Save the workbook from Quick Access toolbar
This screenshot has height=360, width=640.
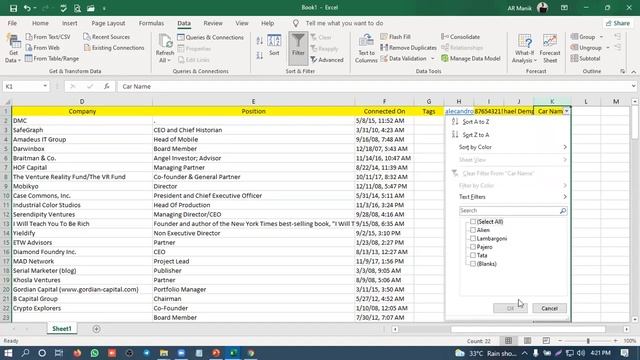(13, 8)
